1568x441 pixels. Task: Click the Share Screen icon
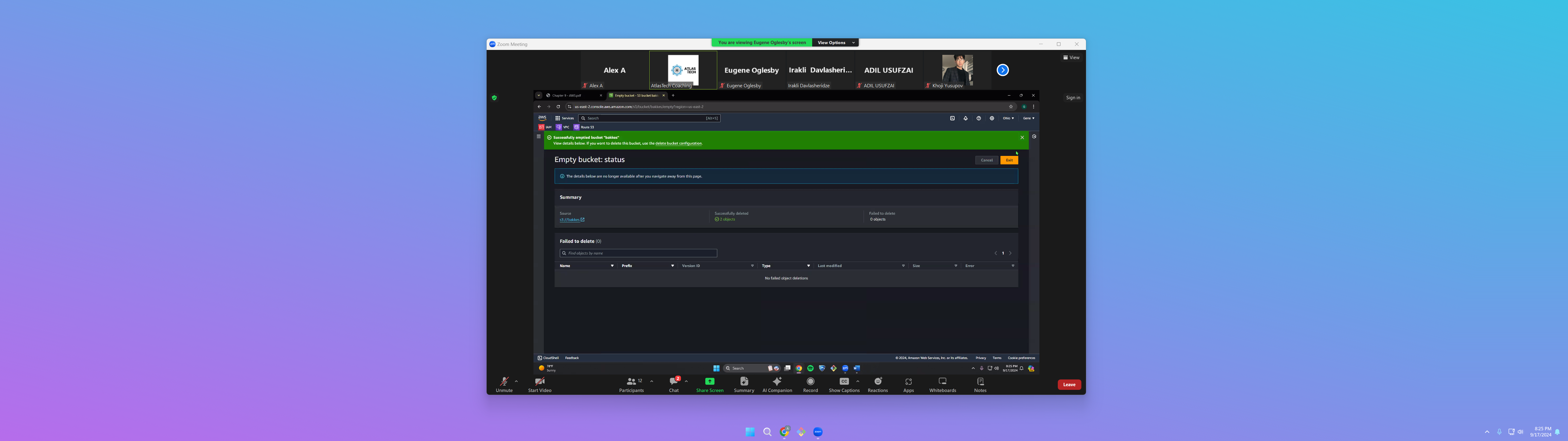[710, 381]
